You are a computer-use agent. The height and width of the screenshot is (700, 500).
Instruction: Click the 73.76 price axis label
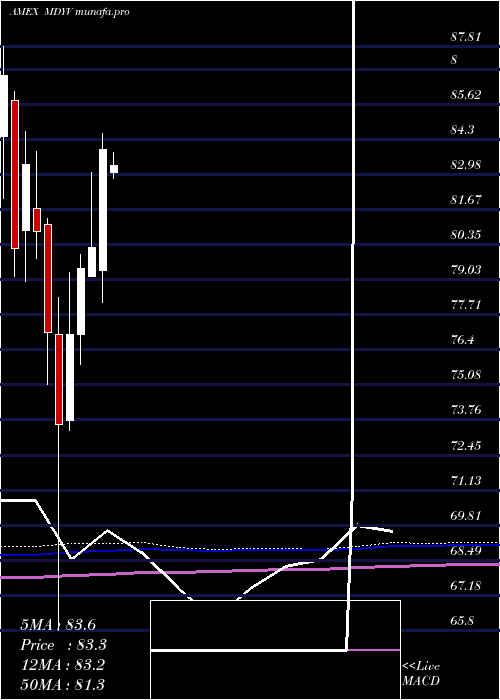click(x=466, y=409)
